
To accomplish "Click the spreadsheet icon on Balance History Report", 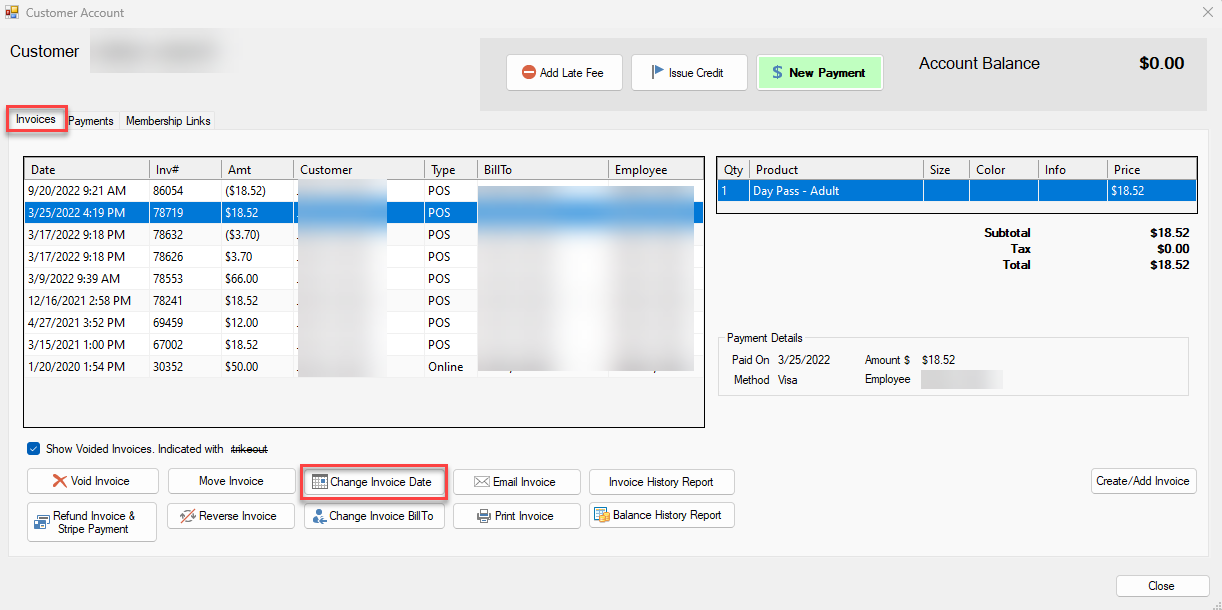I will click(601, 515).
